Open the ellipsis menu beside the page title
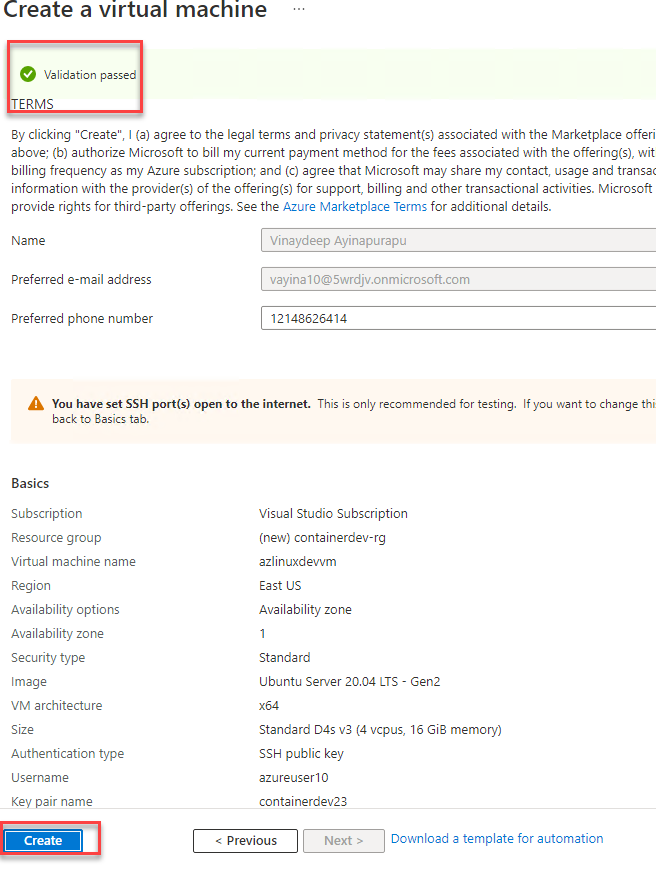The height and width of the screenshot is (876, 656). coord(299,9)
